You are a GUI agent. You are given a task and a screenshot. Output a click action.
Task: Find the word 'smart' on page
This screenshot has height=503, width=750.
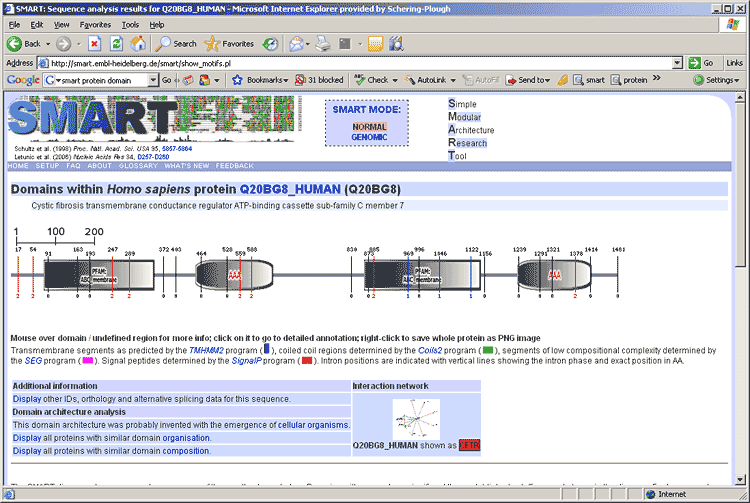click(x=589, y=80)
